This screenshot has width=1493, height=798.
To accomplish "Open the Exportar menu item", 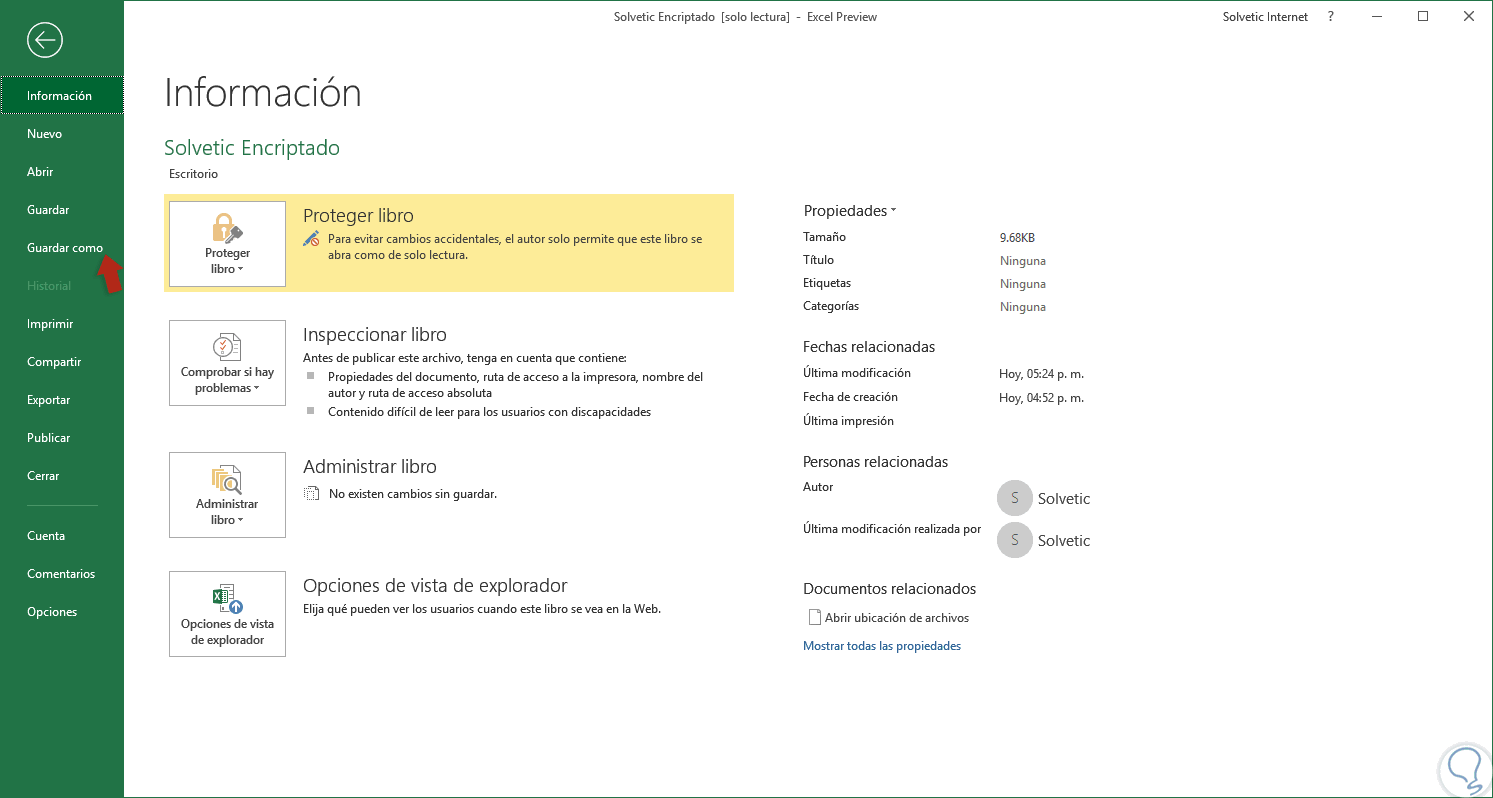I will [x=62, y=400].
